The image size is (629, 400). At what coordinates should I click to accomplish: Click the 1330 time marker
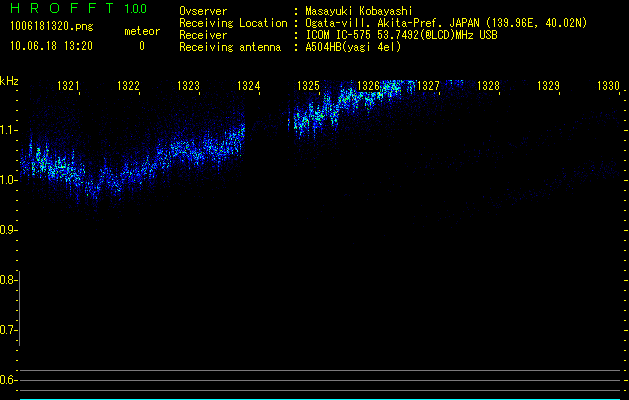coord(609,85)
